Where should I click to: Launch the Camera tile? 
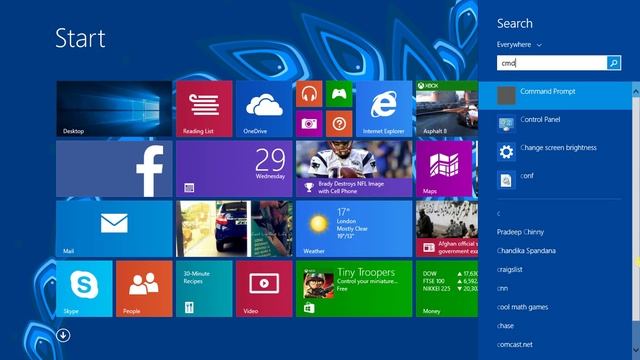pos(309,124)
